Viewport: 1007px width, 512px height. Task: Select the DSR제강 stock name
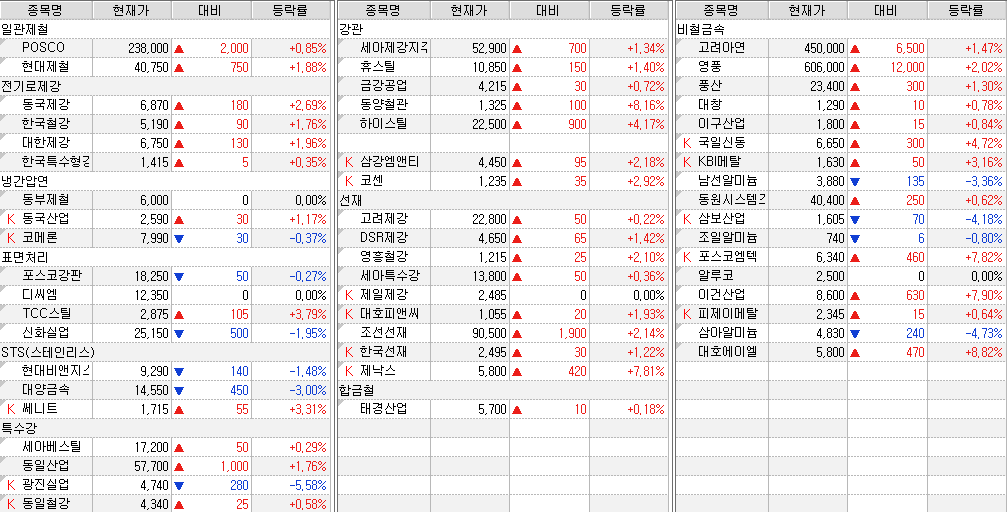pos(383,237)
